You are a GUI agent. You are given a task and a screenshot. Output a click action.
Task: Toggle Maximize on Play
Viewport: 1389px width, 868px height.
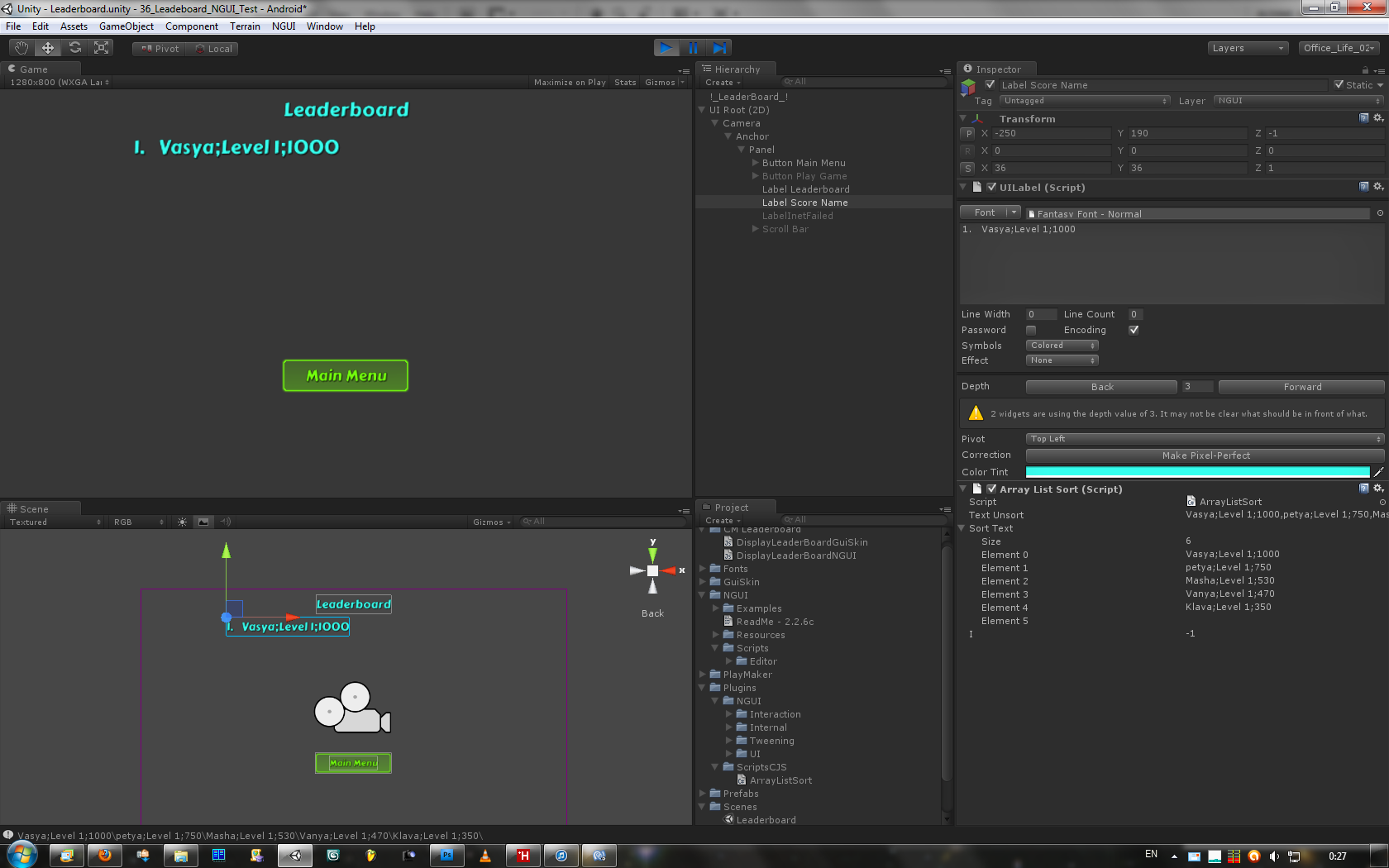point(570,82)
